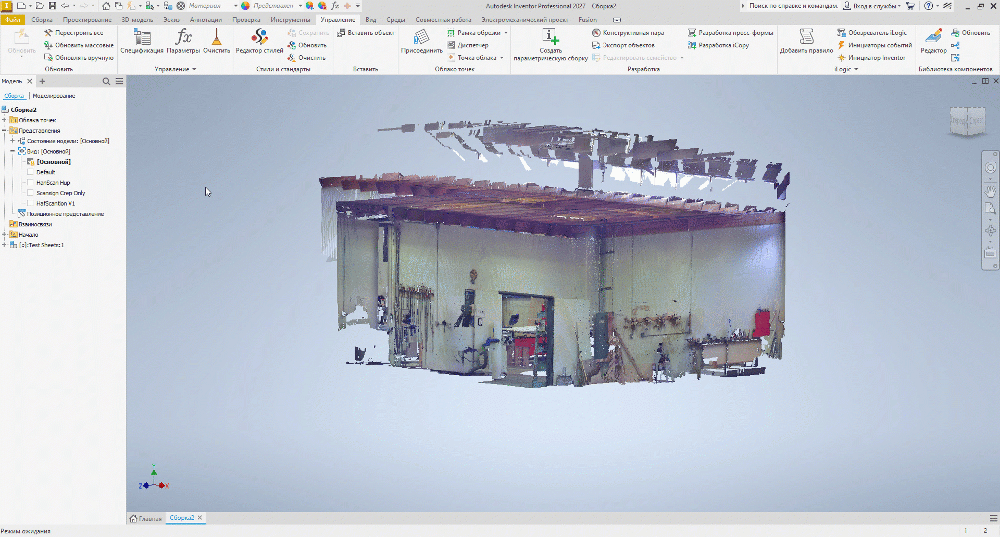Open the Файл menu tab
The height and width of the screenshot is (537, 1000).
point(12,20)
